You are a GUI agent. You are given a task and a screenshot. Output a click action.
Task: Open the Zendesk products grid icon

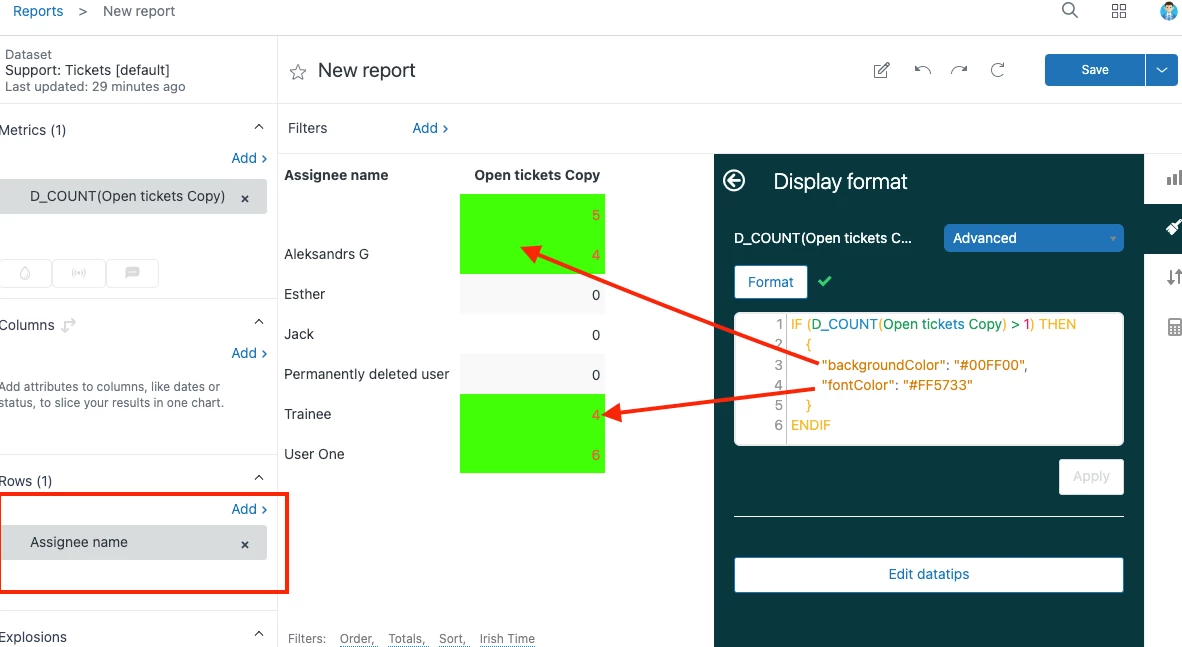(x=1119, y=11)
